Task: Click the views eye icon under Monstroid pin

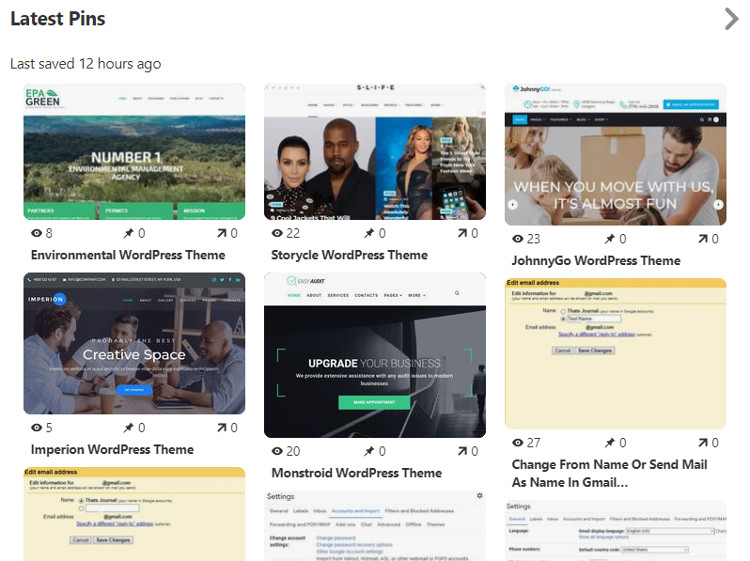Action: 277,451
